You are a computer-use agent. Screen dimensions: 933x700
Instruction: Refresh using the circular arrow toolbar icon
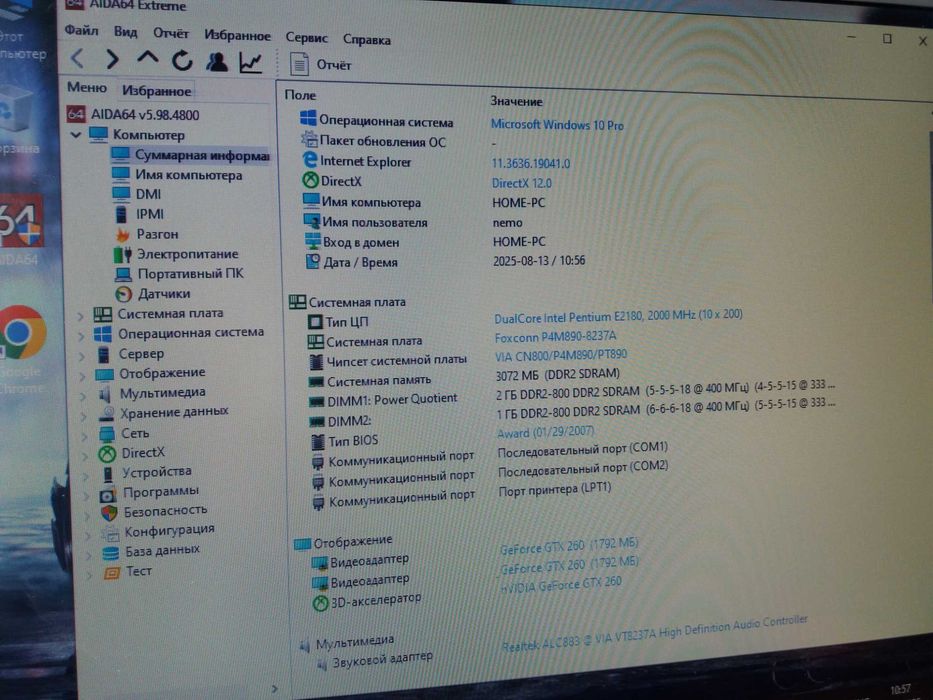point(182,60)
